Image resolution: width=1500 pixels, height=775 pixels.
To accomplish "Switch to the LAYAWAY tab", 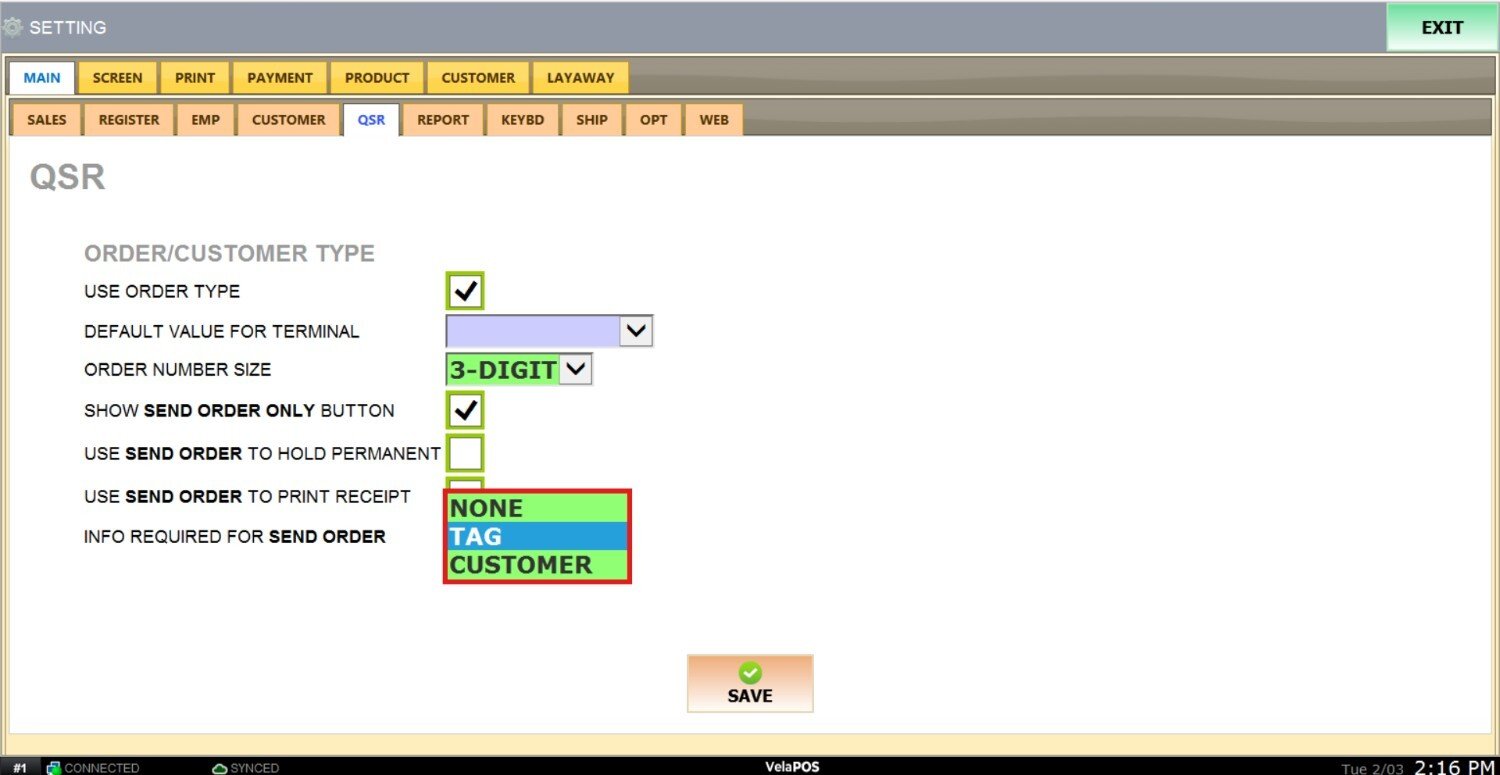I will tap(580, 77).
